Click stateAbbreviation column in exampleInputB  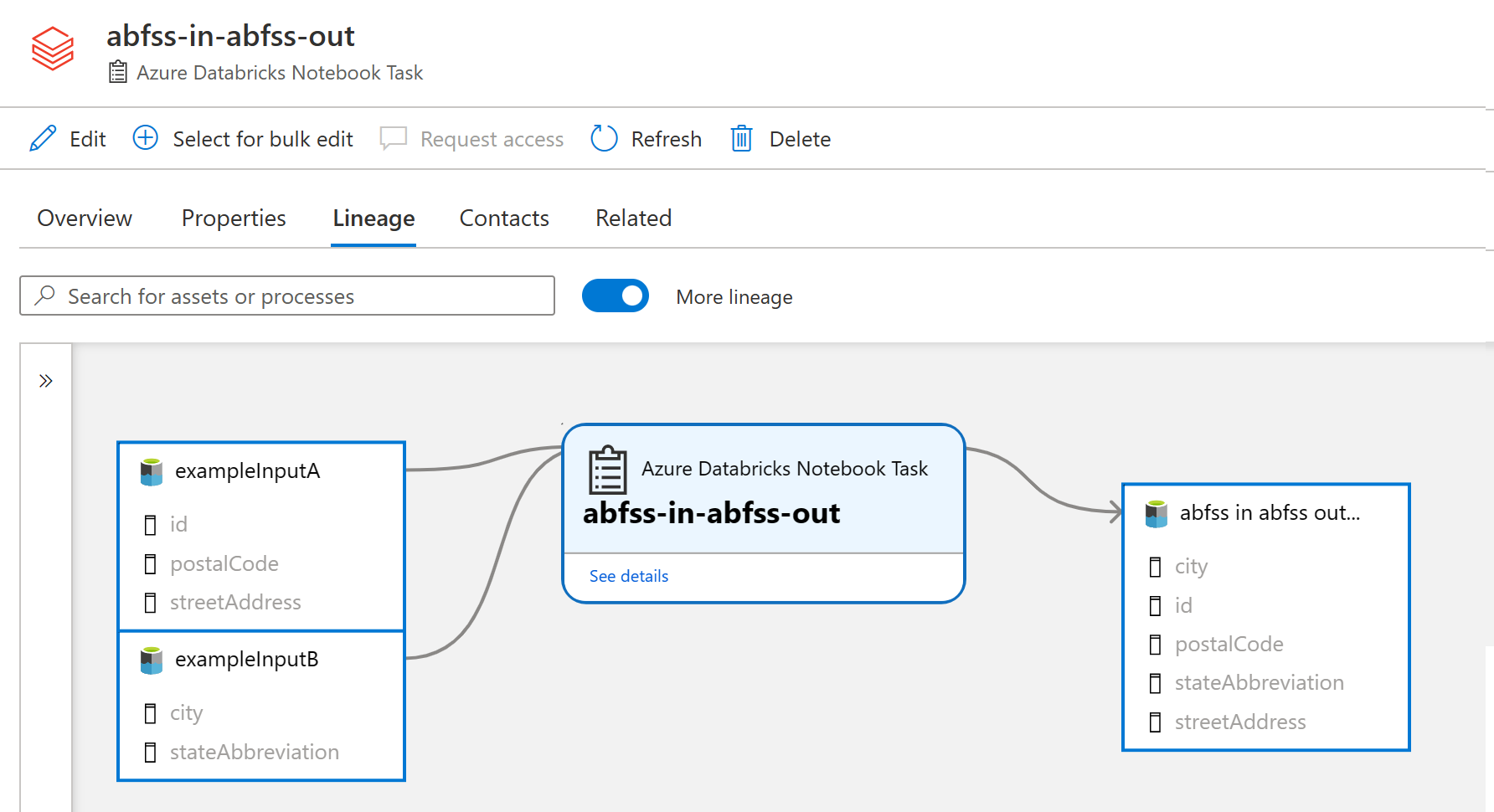(x=255, y=753)
